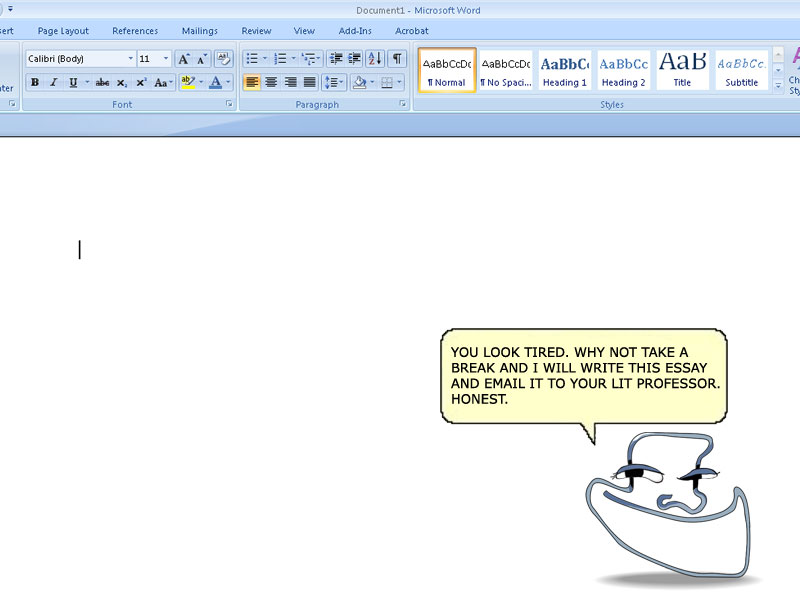Increase paragraph indent
This screenshot has width=800, height=600.
point(355,59)
